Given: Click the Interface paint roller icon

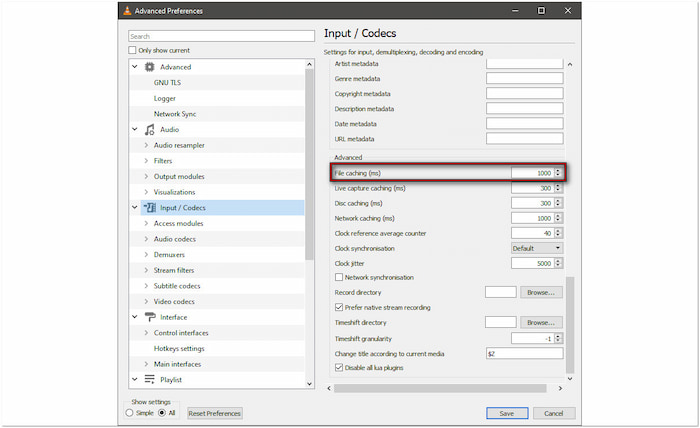Looking at the screenshot, I should coord(150,317).
